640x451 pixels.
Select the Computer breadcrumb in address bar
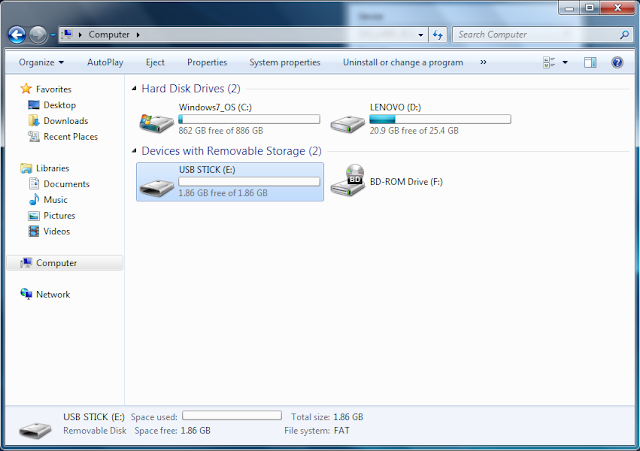[x=109, y=35]
